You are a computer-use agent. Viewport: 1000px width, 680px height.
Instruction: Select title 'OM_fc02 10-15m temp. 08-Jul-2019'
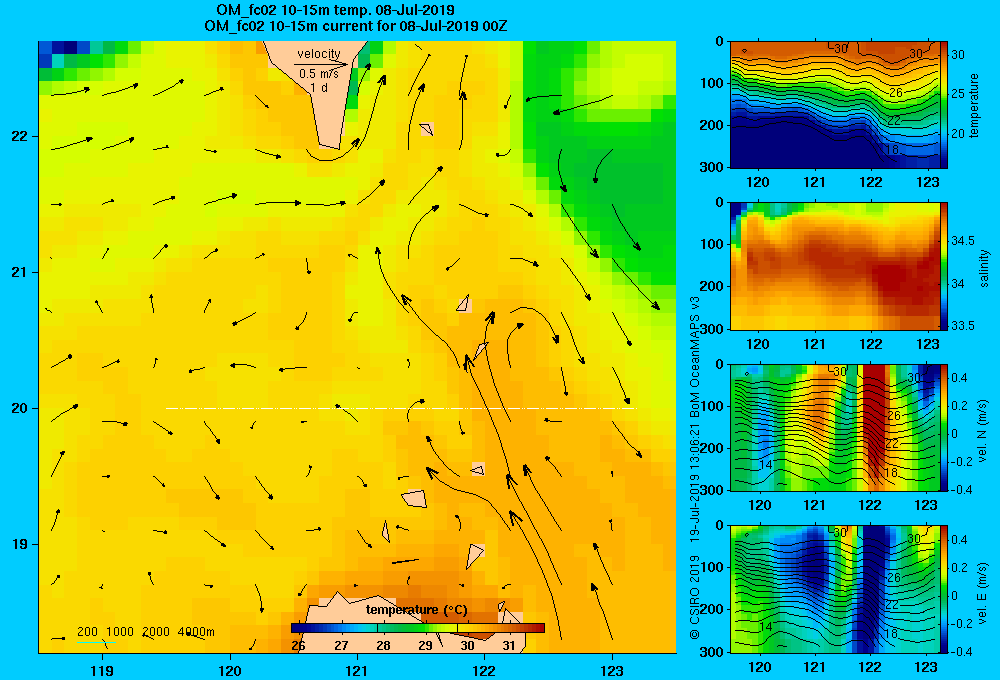(335, 10)
